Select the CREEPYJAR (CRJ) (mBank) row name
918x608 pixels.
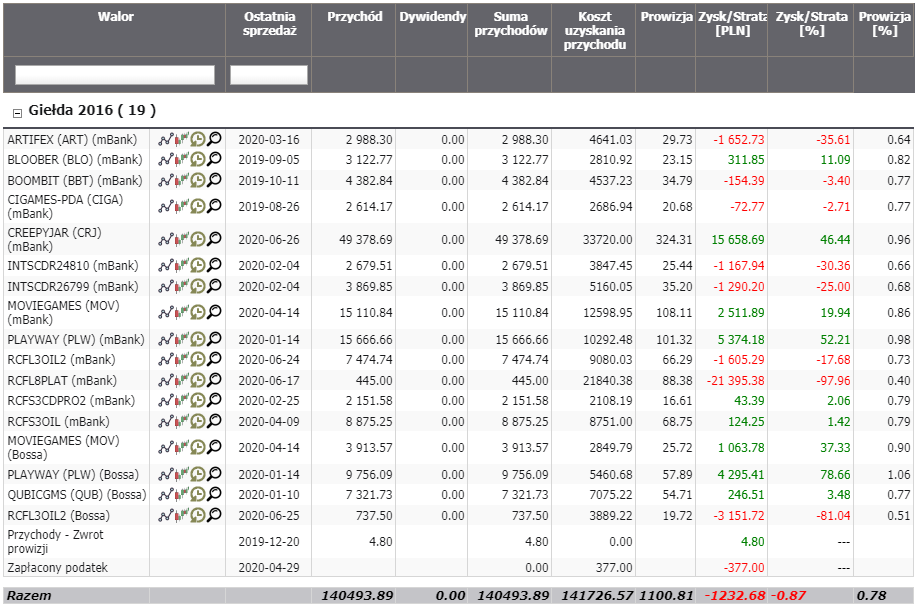(54, 239)
